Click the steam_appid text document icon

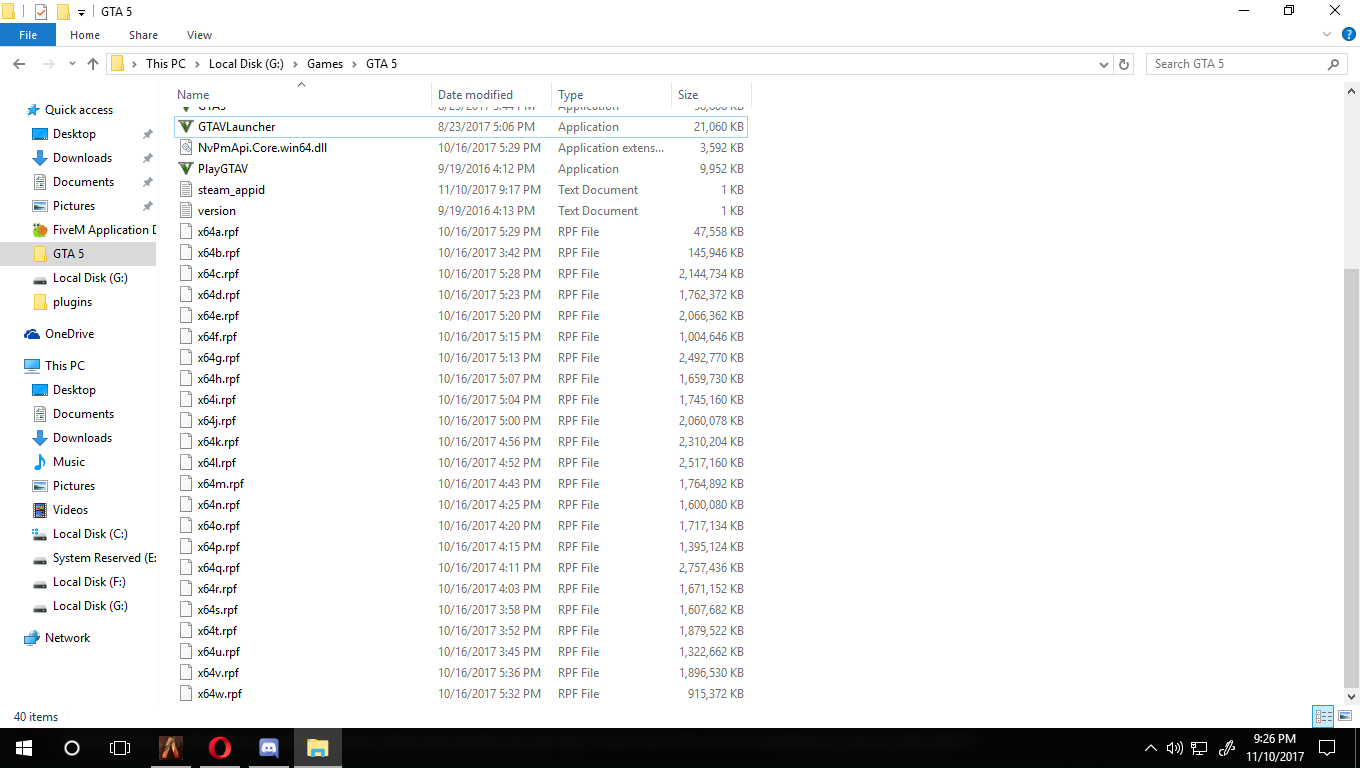(x=186, y=190)
